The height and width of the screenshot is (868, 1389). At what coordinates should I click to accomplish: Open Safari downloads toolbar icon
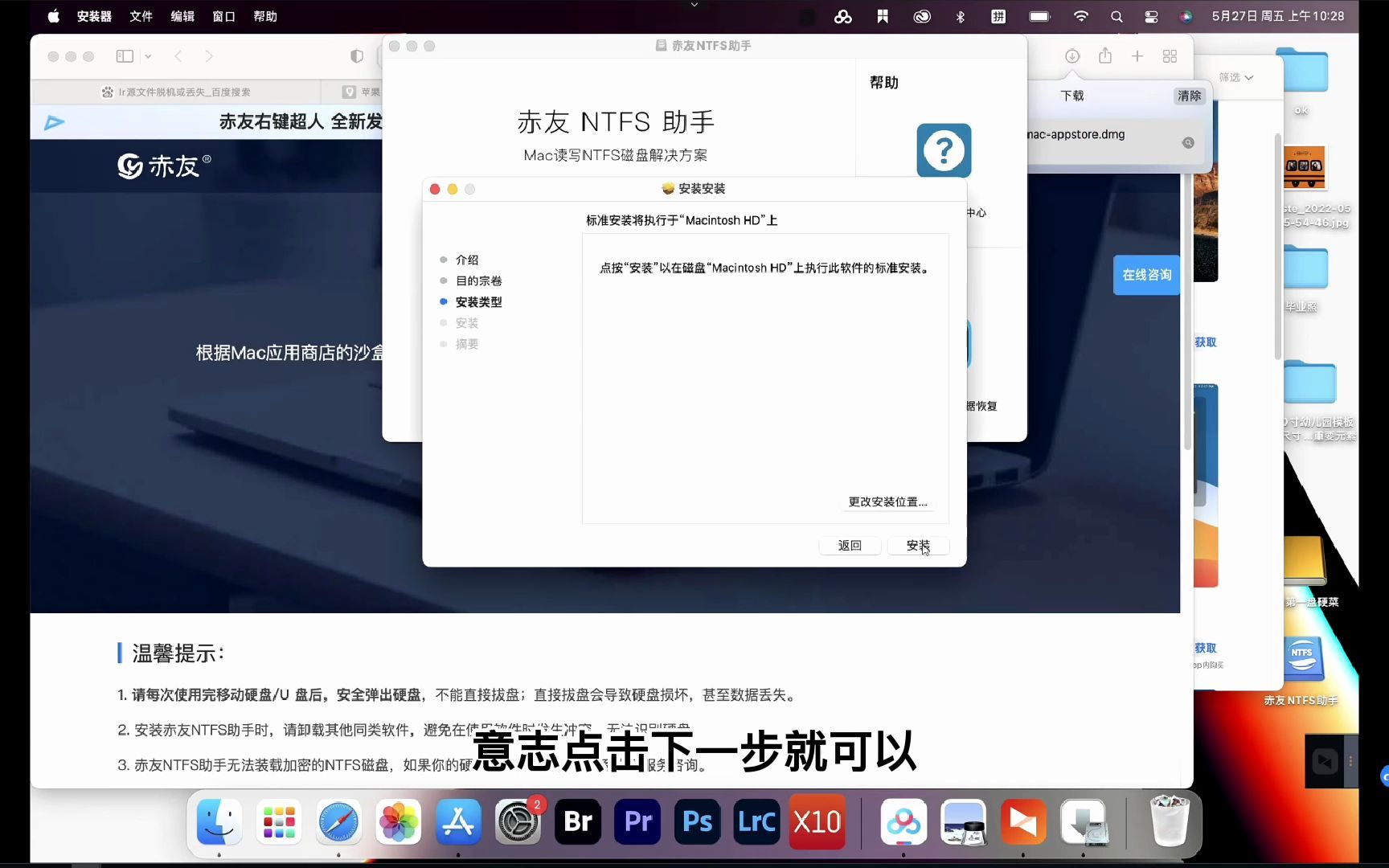pyautogui.click(x=1072, y=56)
